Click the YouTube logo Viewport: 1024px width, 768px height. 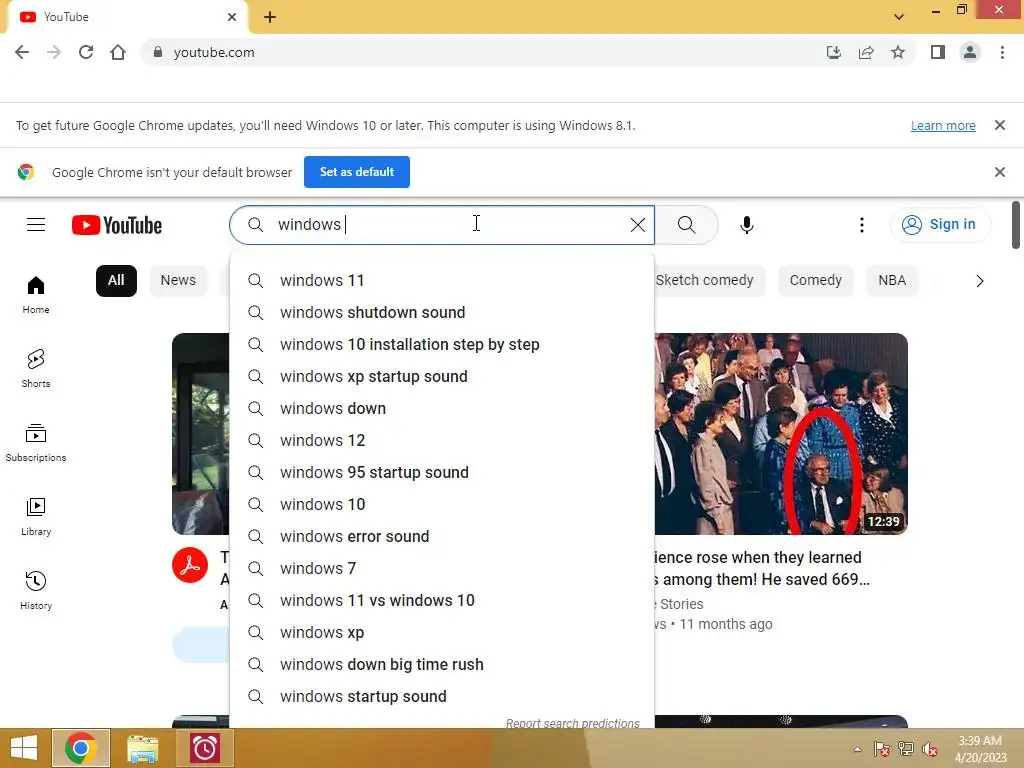[x=117, y=225]
